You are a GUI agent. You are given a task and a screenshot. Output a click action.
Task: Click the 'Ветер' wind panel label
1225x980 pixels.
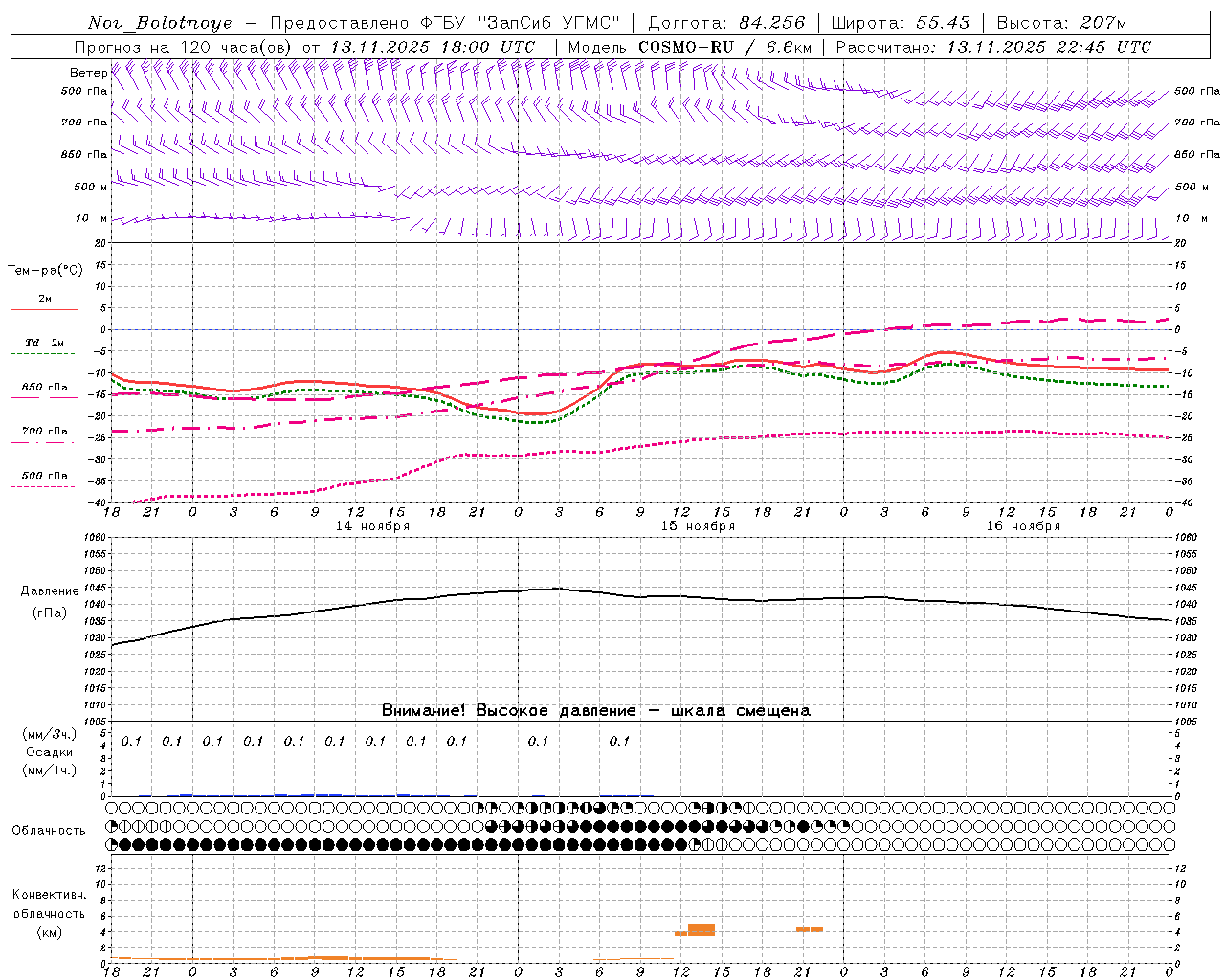tap(88, 73)
